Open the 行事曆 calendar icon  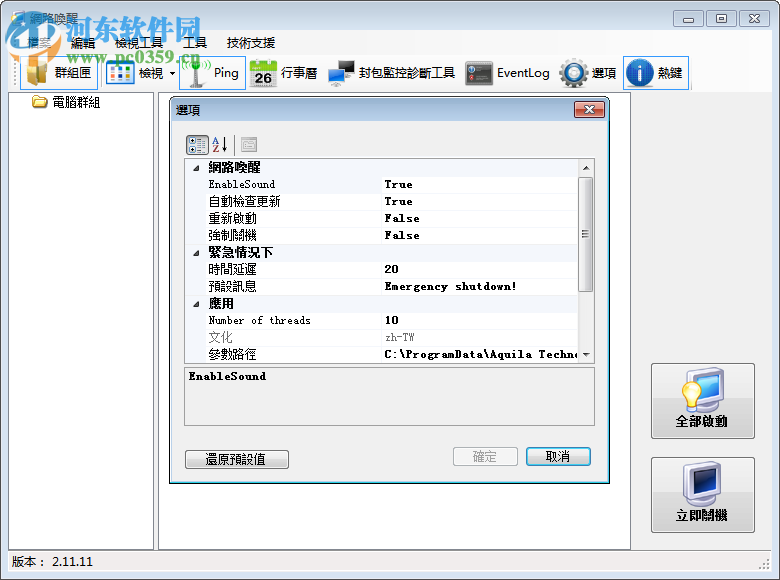[263, 73]
